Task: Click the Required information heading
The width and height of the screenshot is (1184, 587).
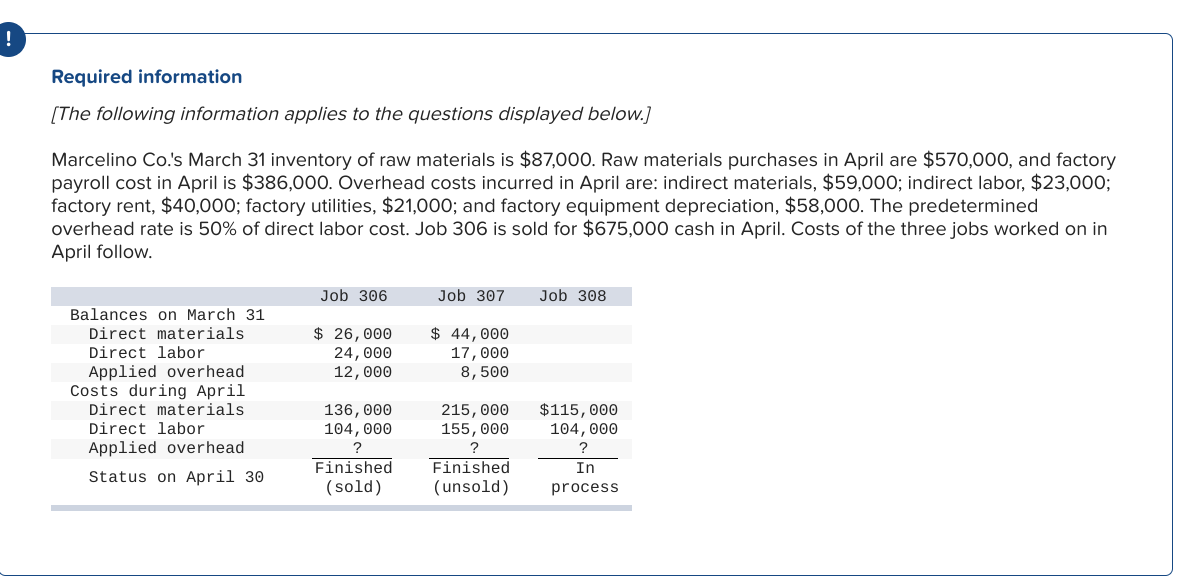Action: click(x=146, y=77)
